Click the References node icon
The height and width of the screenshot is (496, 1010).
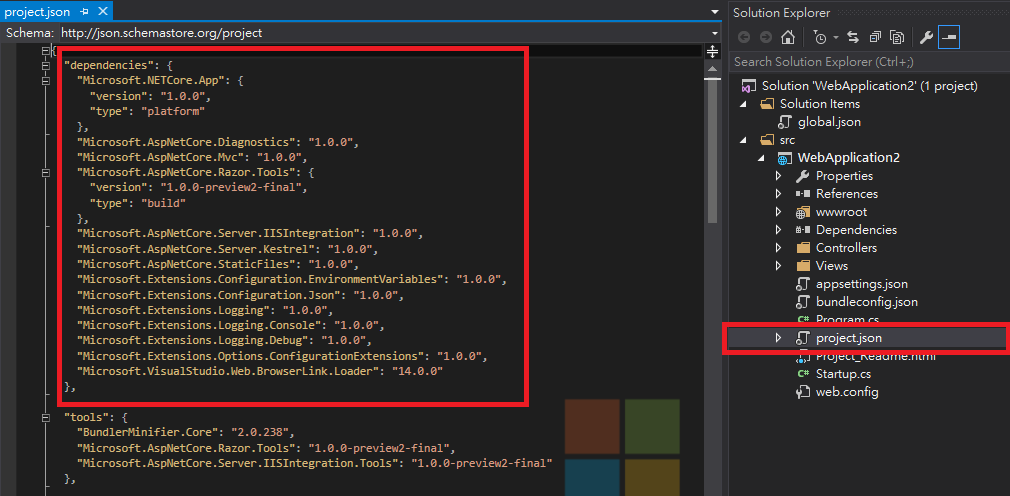point(803,194)
